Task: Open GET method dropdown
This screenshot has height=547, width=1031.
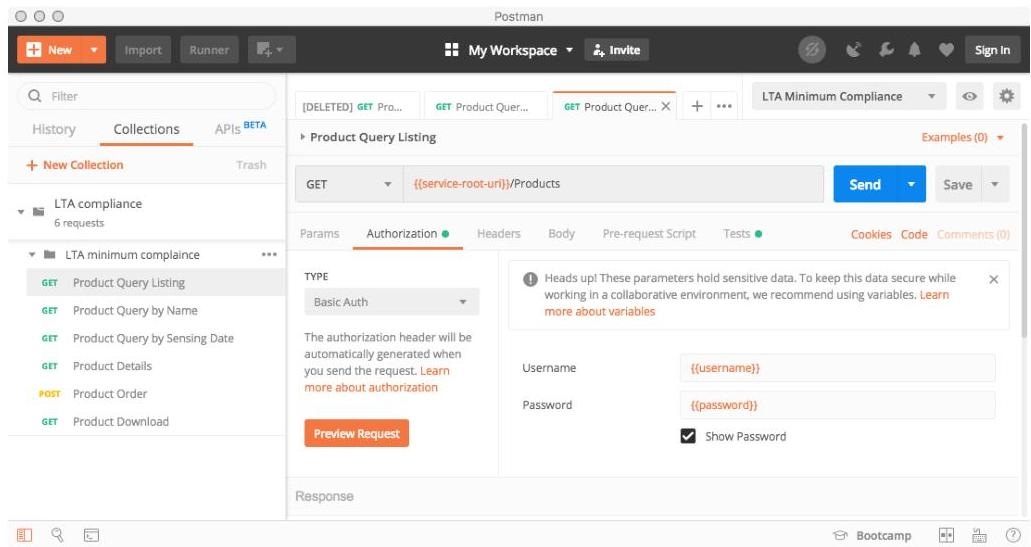Action: click(x=348, y=184)
